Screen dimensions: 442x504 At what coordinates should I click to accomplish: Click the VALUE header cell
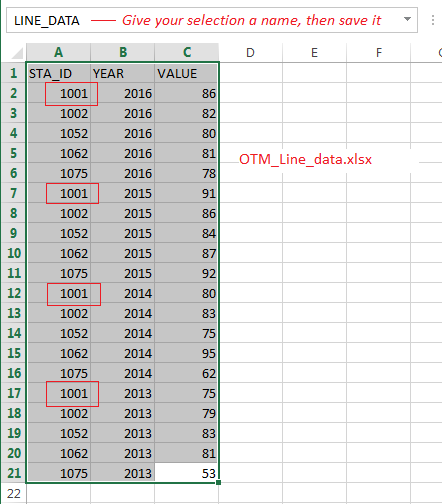(x=186, y=73)
